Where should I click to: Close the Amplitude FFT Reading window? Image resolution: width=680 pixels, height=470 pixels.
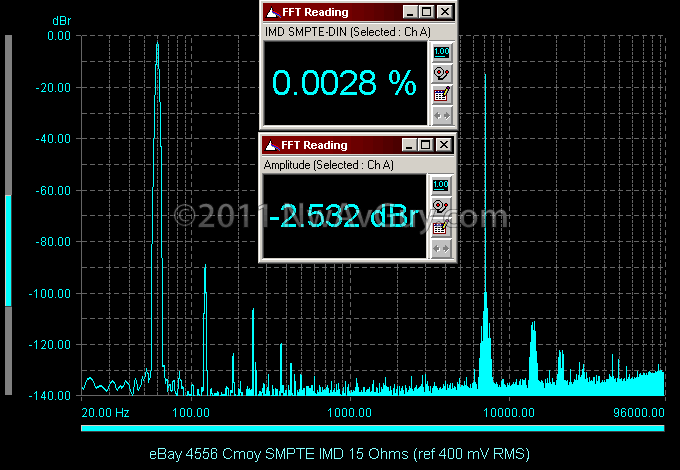click(444, 145)
